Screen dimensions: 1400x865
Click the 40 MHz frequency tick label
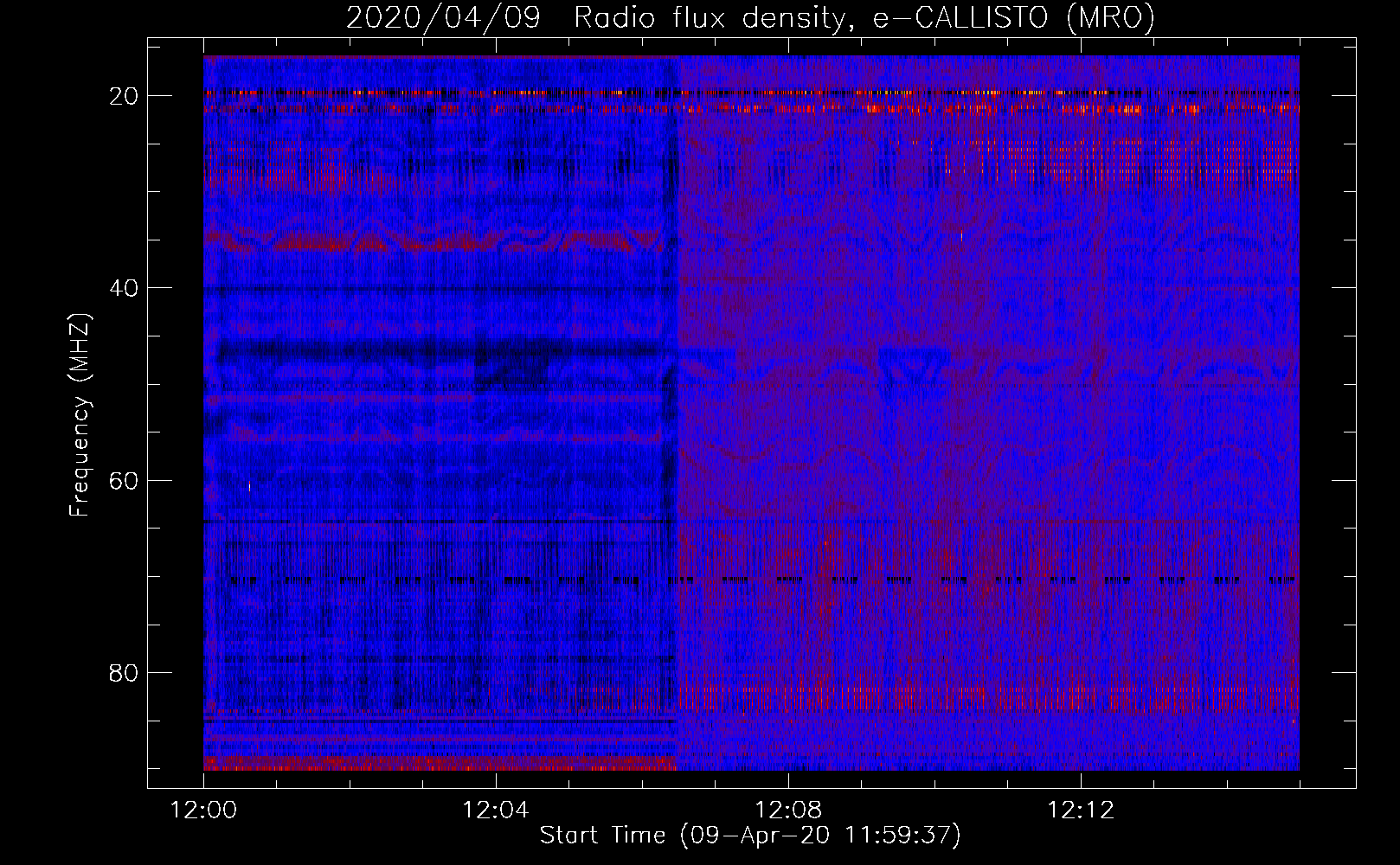(x=125, y=288)
